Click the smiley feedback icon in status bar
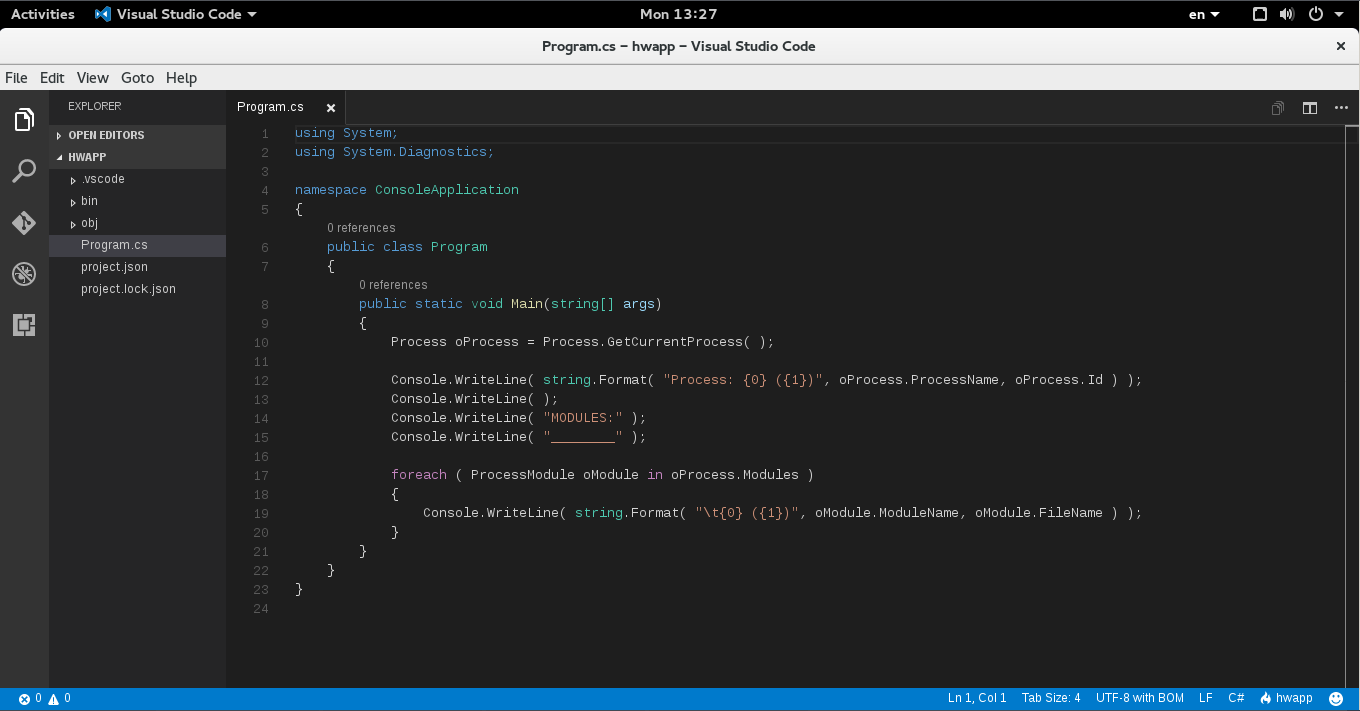The image size is (1360, 711). coord(1336,698)
